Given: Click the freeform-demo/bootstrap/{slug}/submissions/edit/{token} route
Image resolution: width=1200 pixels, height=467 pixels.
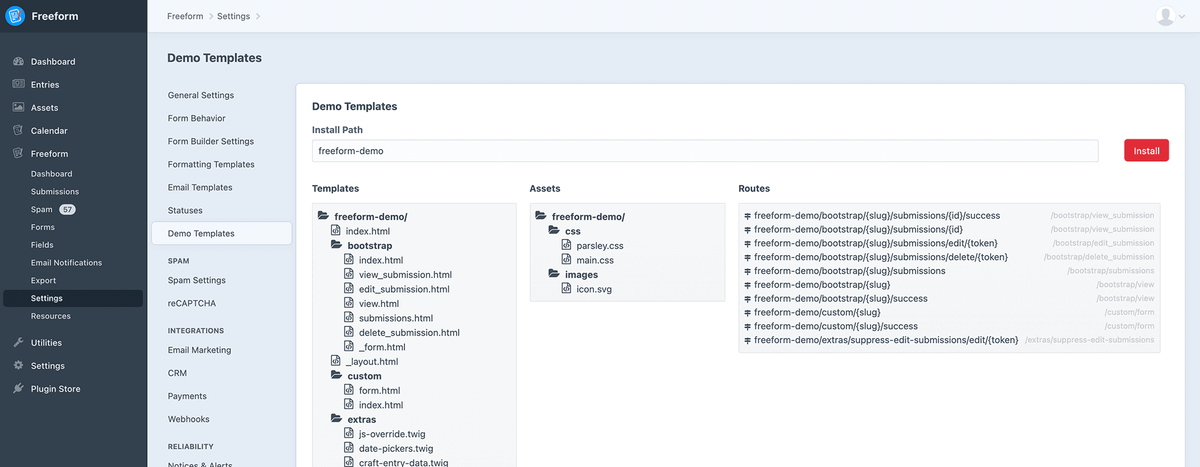Looking at the screenshot, I should pyautogui.click(x=875, y=243).
